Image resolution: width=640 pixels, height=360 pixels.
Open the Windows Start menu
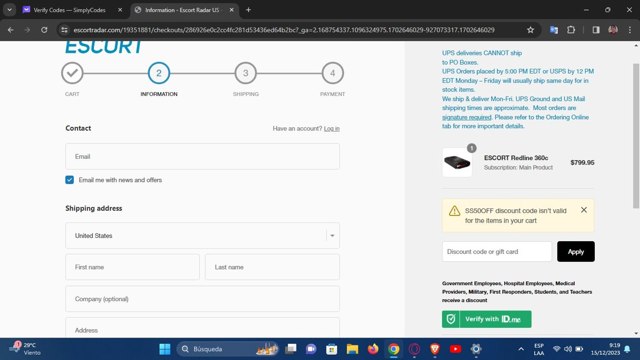point(165,349)
